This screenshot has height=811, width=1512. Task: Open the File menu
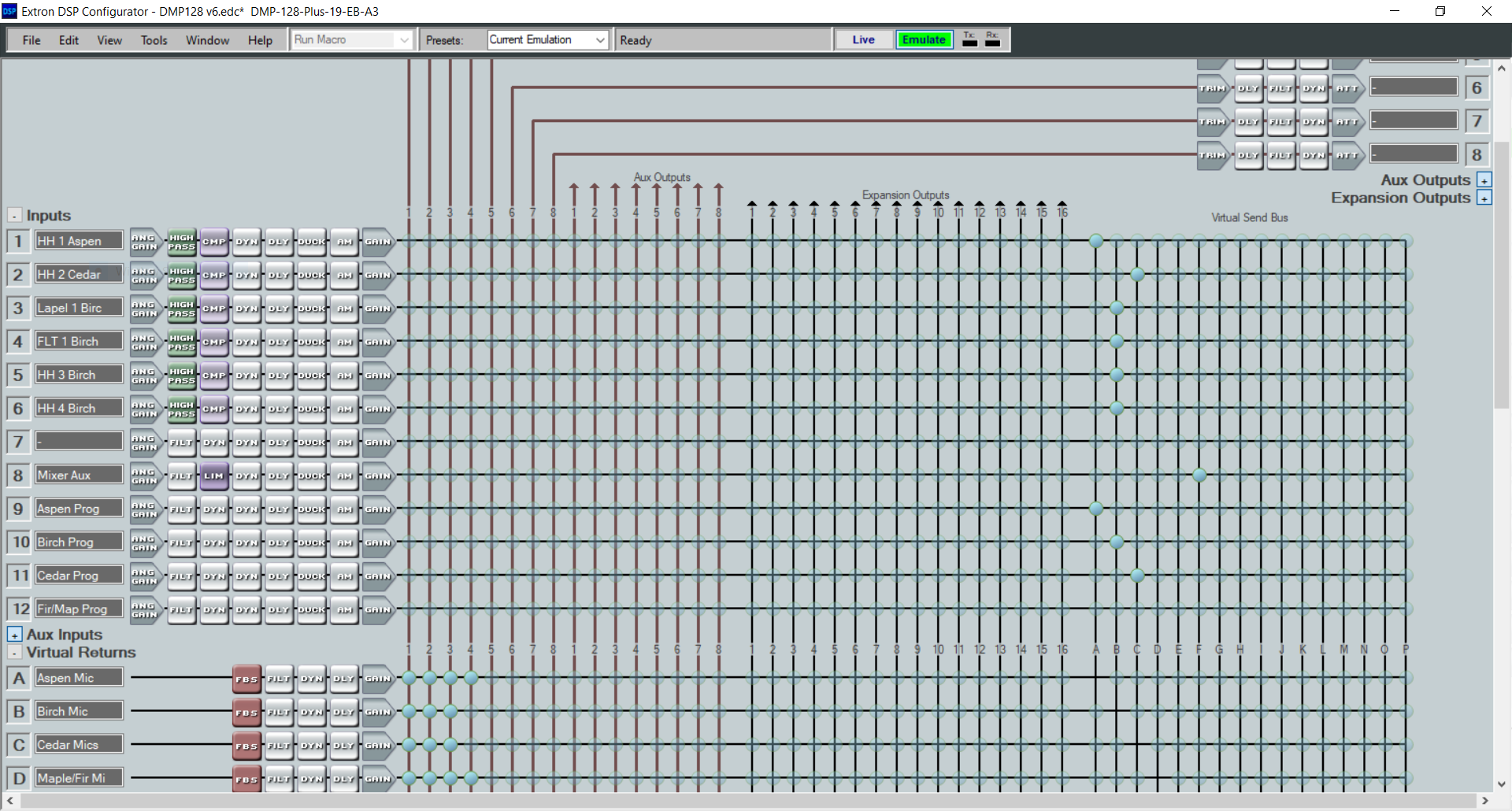[x=31, y=40]
